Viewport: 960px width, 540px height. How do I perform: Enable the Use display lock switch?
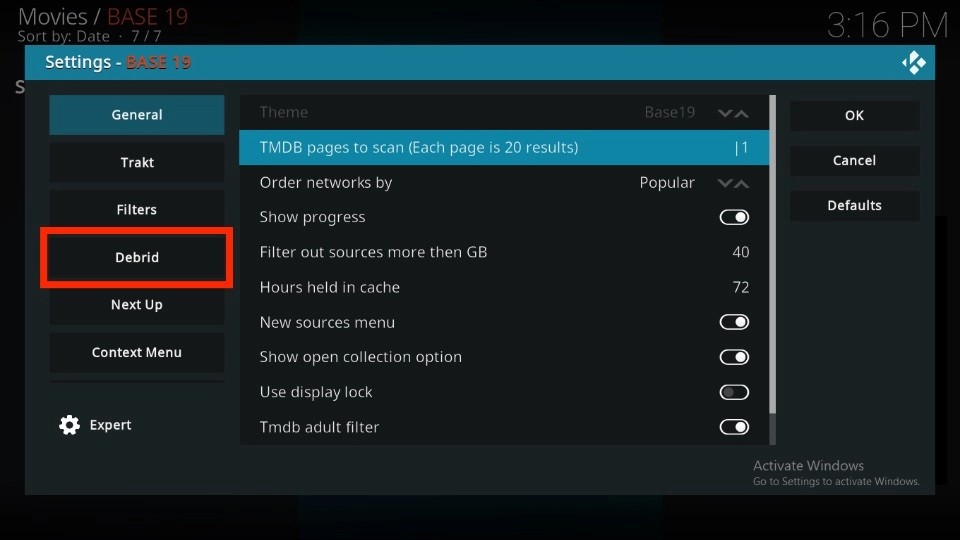tap(734, 392)
